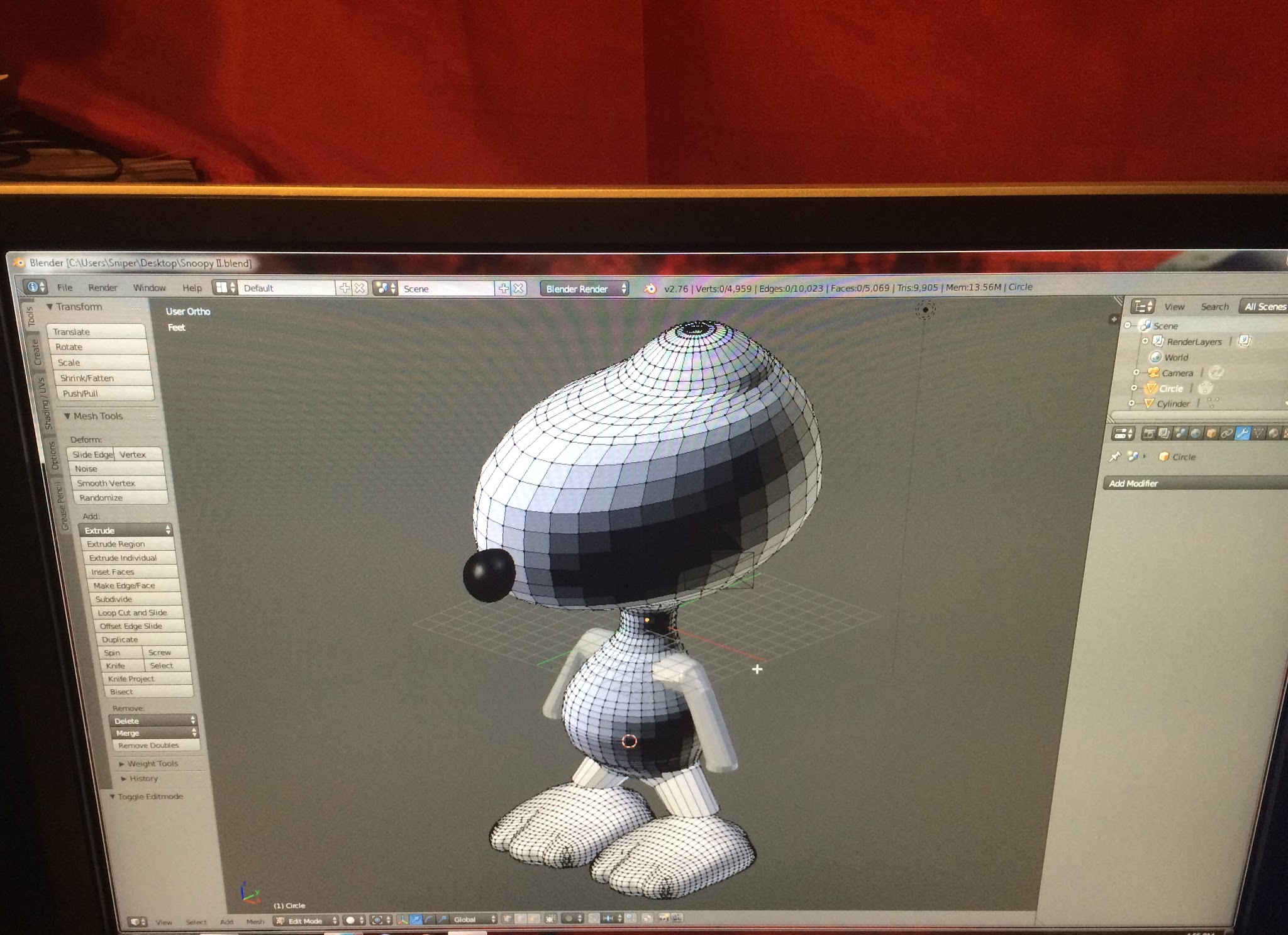Open the Render properties tab (camera icon)
Viewport: 1288px width, 935px height.
1148,433
